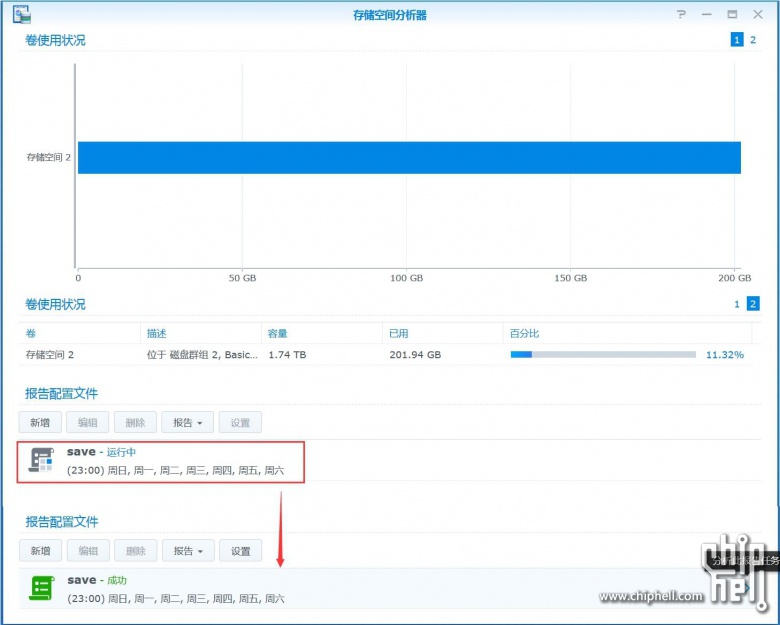This screenshot has width=780, height=625.
Task: Open the 报告 dropdown above the successful save profile
Action: pyautogui.click(x=188, y=551)
